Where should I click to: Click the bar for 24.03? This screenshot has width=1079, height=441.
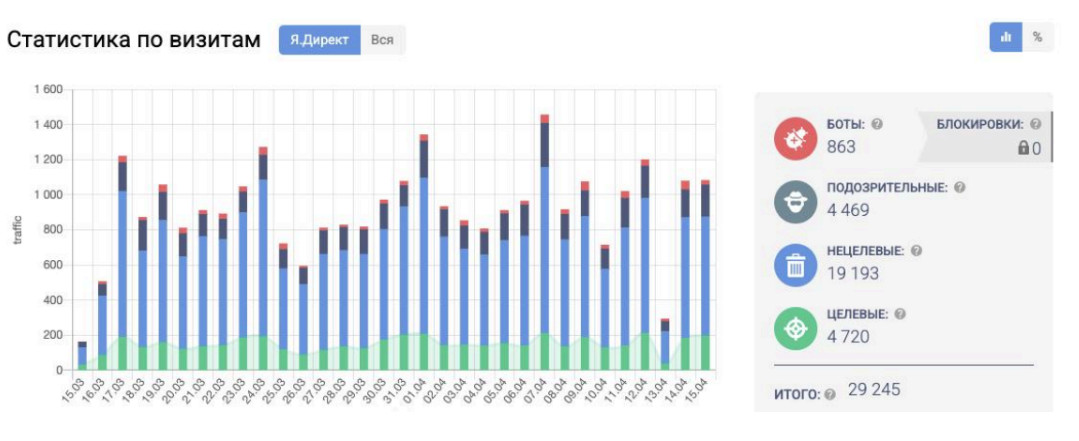point(264,259)
